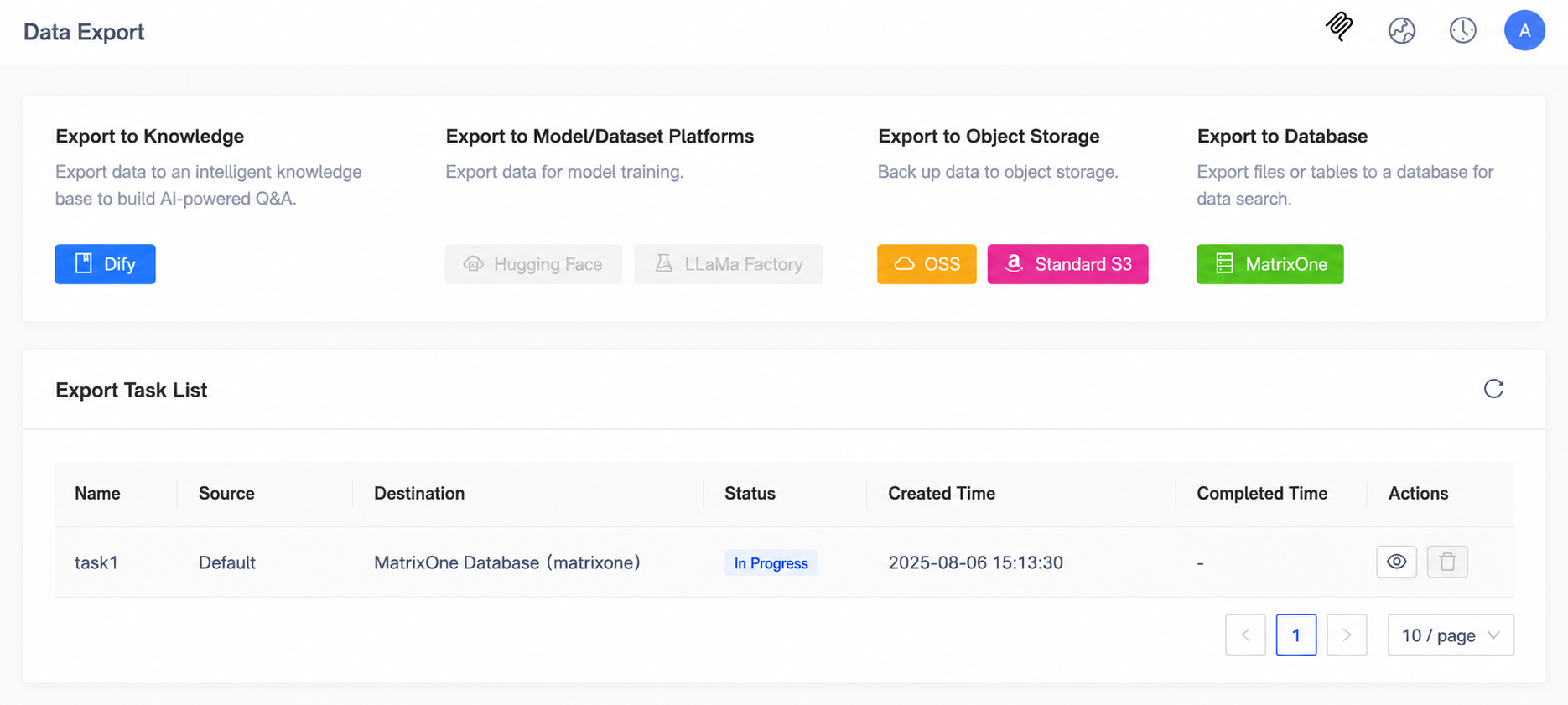Open the clock history icon
This screenshot has height=705, width=1568.
pyautogui.click(x=1463, y=30)
